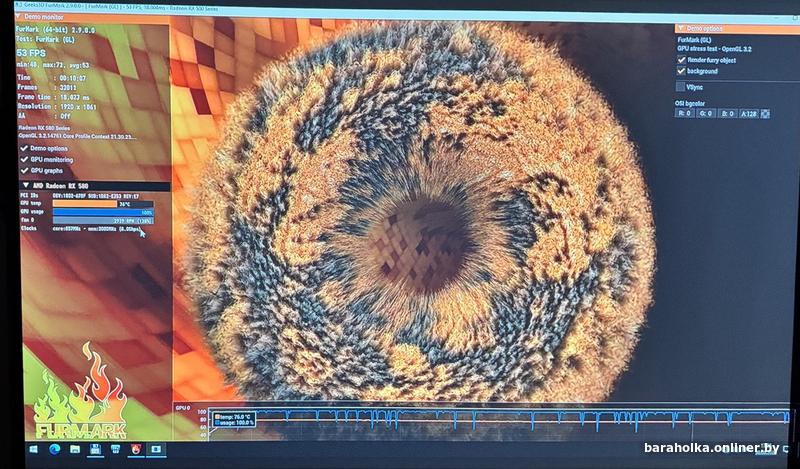
Task: Click the GPU usage progress bar
Action: [103, 212]
